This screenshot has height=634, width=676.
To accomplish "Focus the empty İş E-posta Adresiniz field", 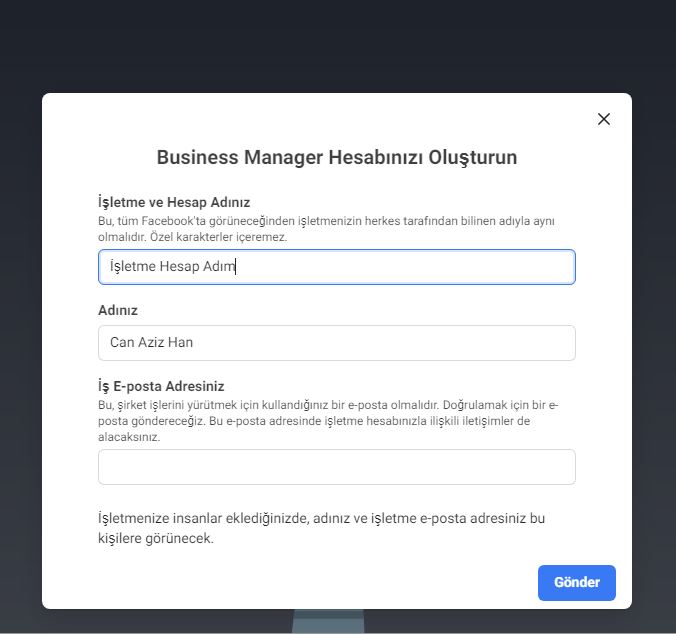I will coord(337,467).
